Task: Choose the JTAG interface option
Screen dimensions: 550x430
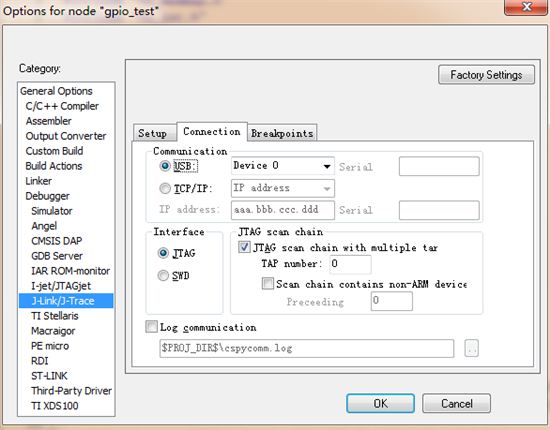Action: [163, 253]
